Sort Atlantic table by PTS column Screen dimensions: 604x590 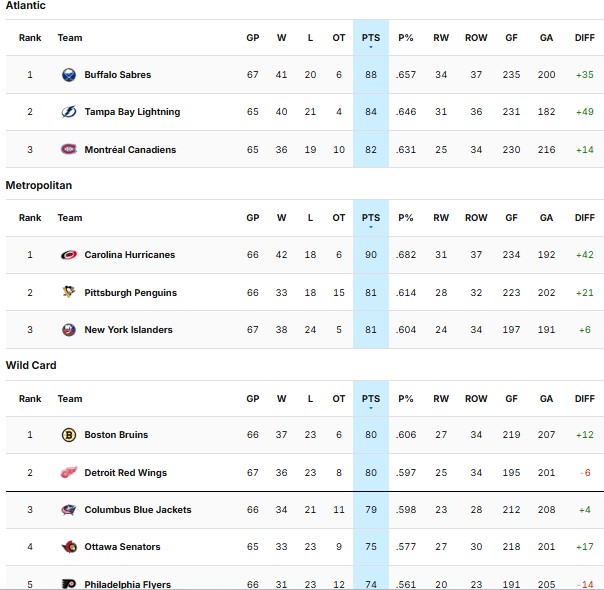point(371,38)
